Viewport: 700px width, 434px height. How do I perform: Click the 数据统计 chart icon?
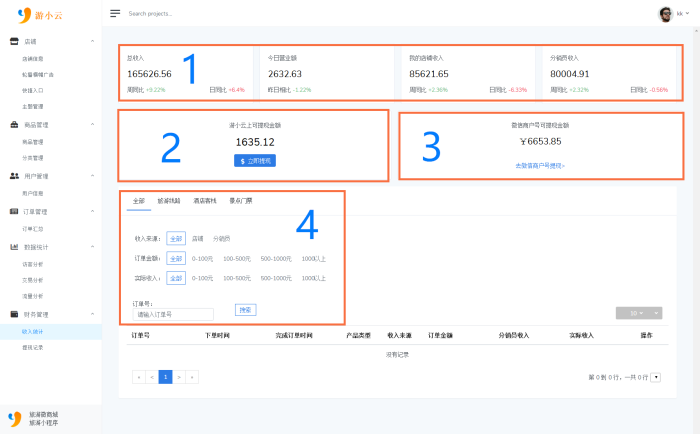coord(14,246)
